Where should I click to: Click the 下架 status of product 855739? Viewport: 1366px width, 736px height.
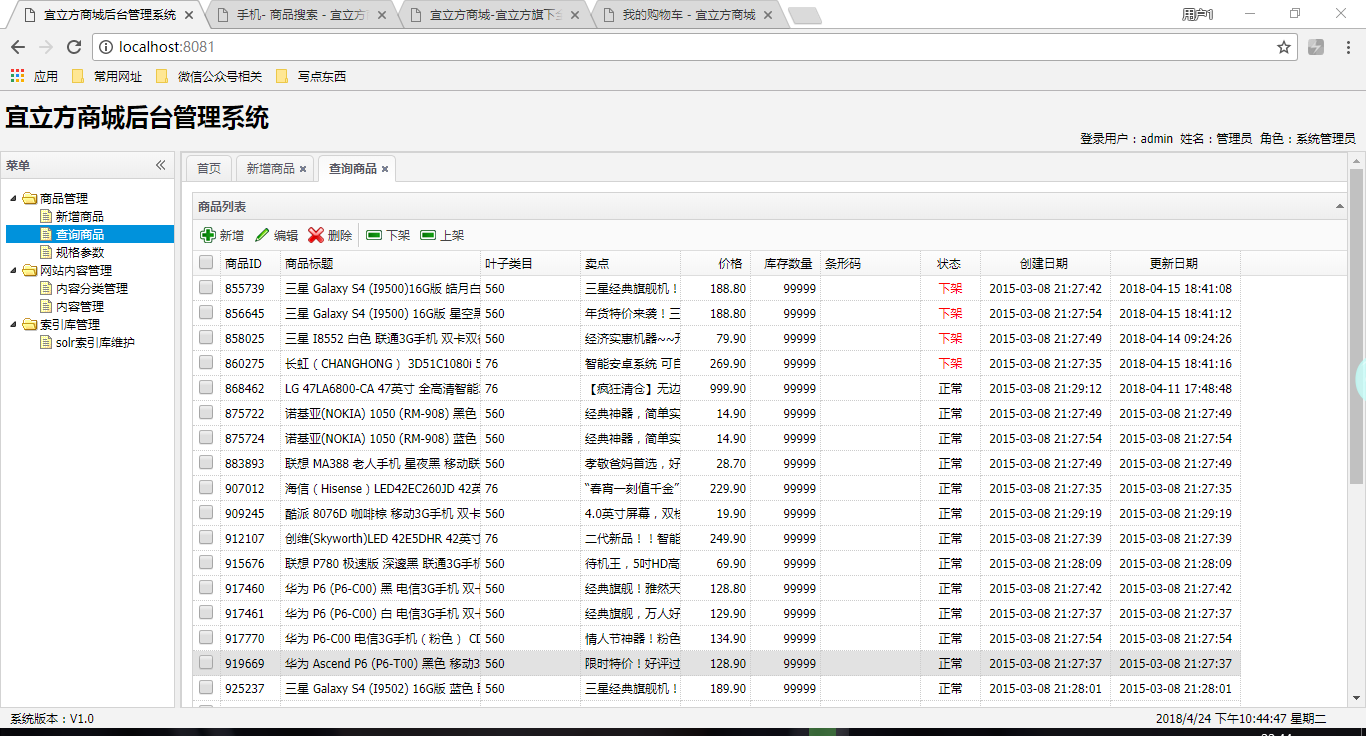[x=951, y=288]
